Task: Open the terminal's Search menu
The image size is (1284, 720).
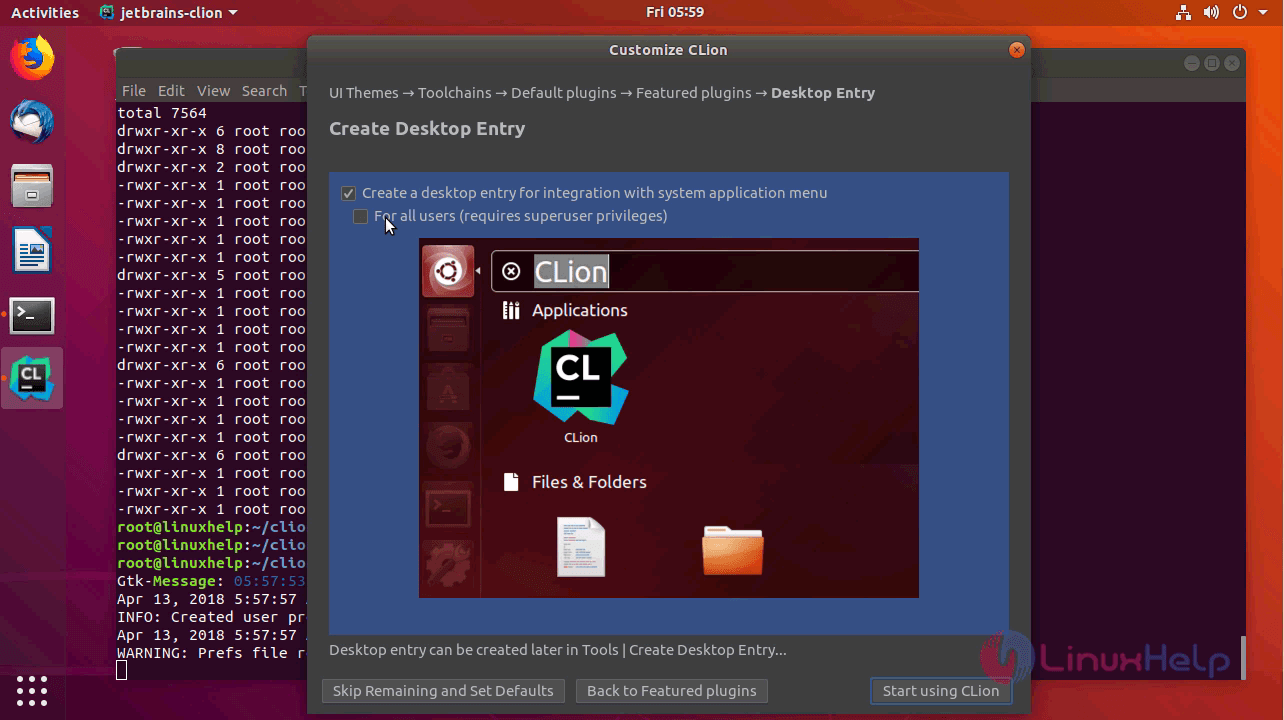Action: tap(264, 90)
